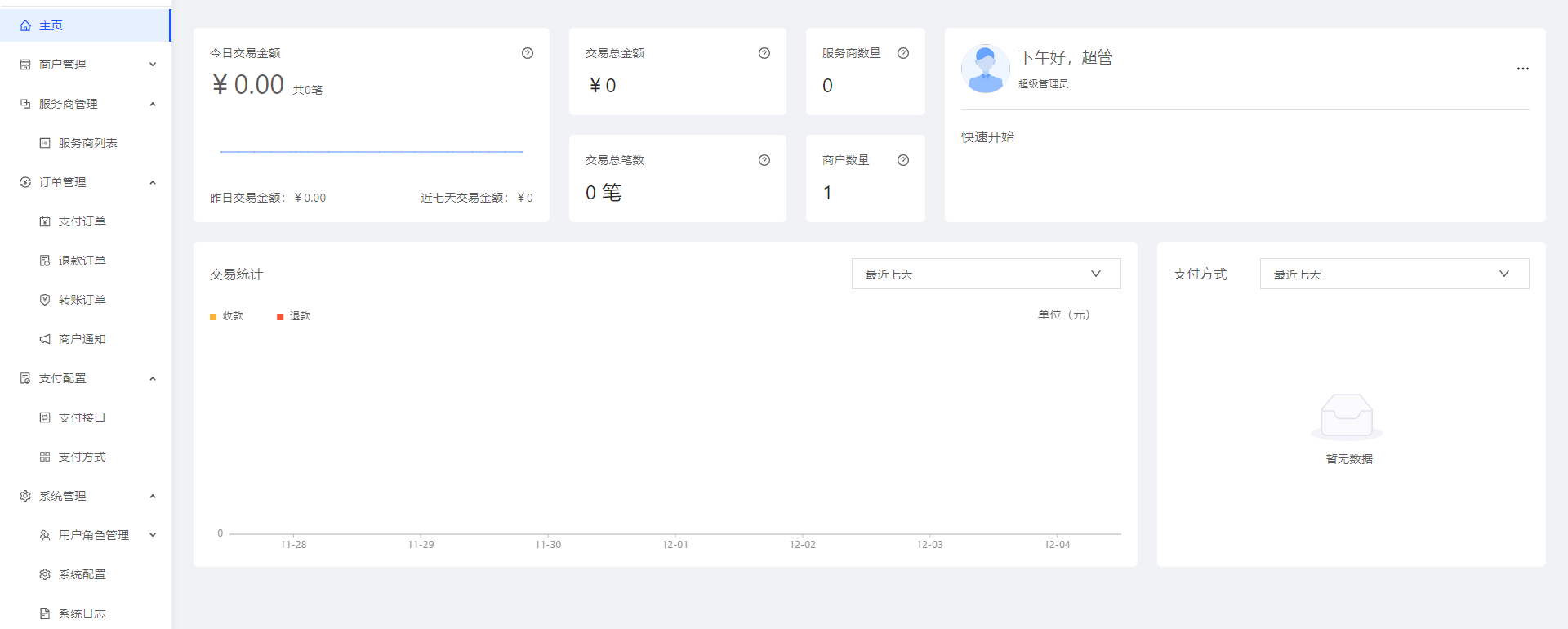Viewport: 1568px width, 629px height.
Task: Click the 暂无数据 empty inbox icon
Action: (1347, 417)
